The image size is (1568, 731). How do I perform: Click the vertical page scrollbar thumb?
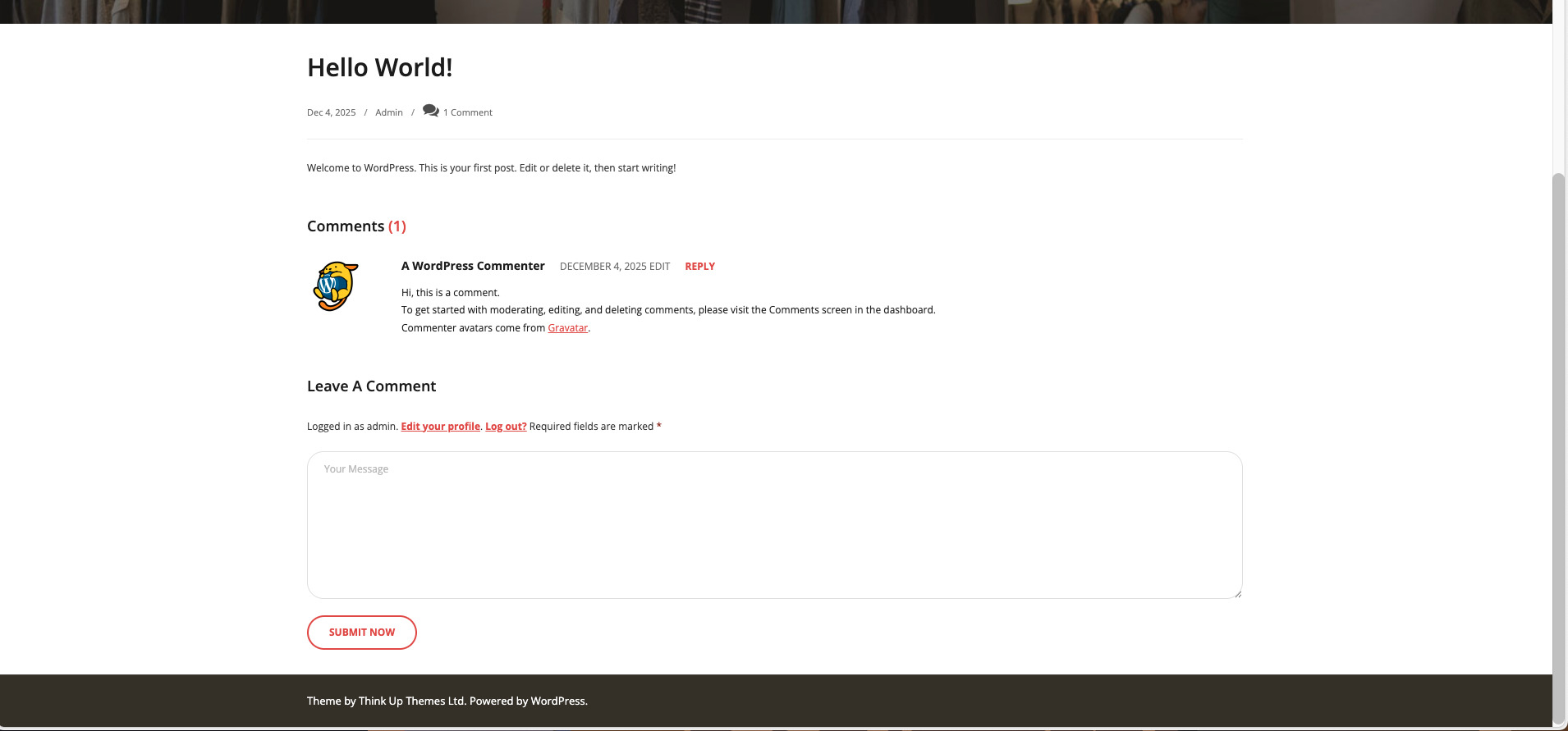[1559, 443]
